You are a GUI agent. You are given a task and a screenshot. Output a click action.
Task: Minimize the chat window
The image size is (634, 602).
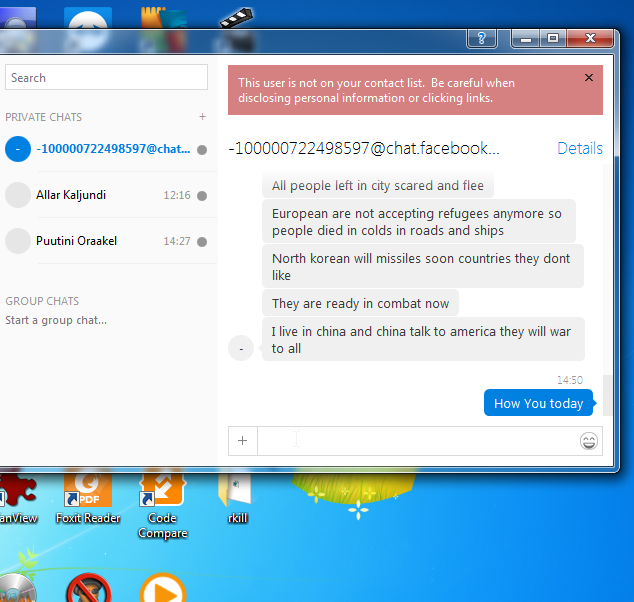(525, 39)
